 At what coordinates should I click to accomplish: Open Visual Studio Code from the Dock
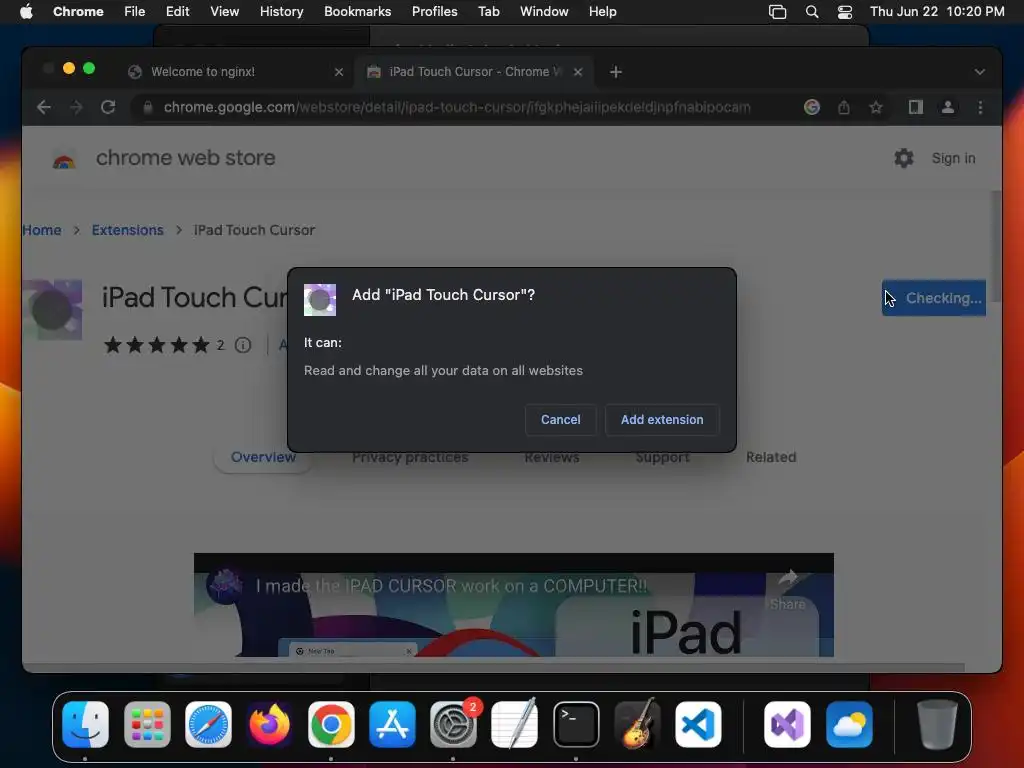(x=698, y=725)
